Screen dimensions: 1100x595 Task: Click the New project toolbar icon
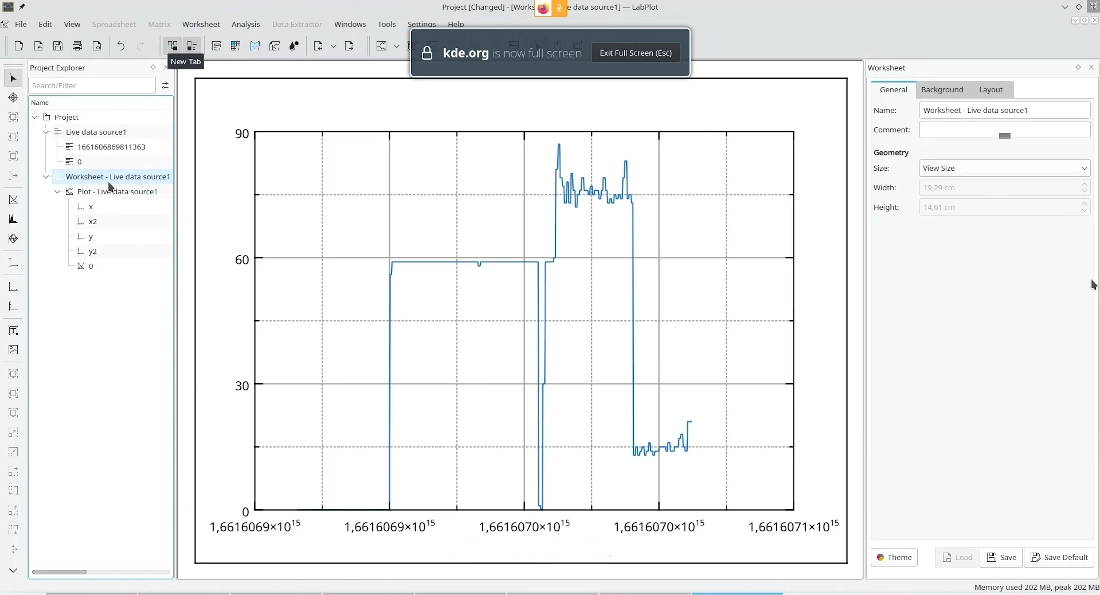point(19,46)
